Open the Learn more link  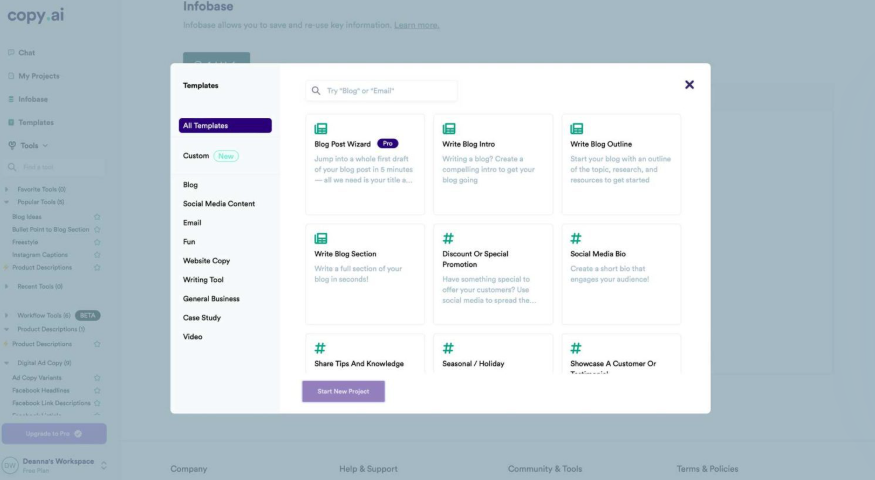click(416, 24)
